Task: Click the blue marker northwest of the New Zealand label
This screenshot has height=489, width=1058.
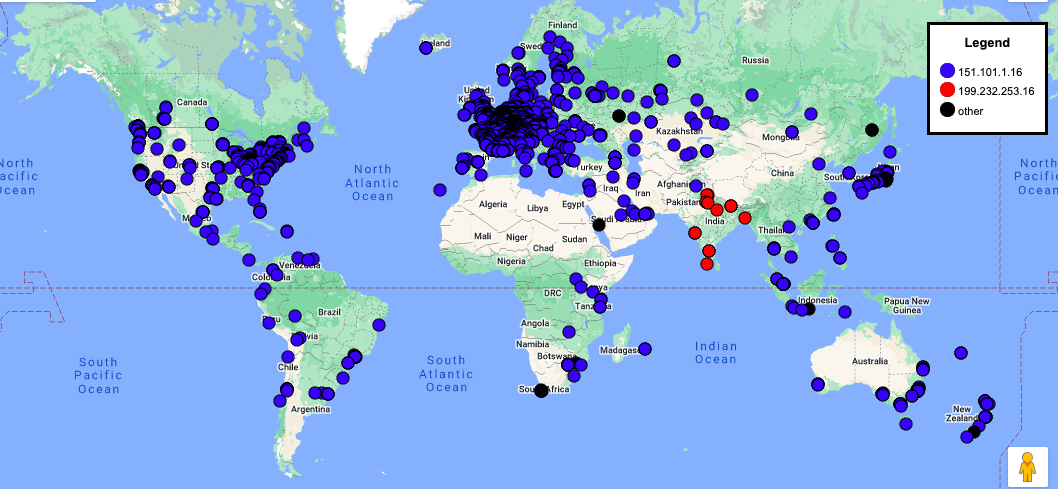Action: click(961, 353)
